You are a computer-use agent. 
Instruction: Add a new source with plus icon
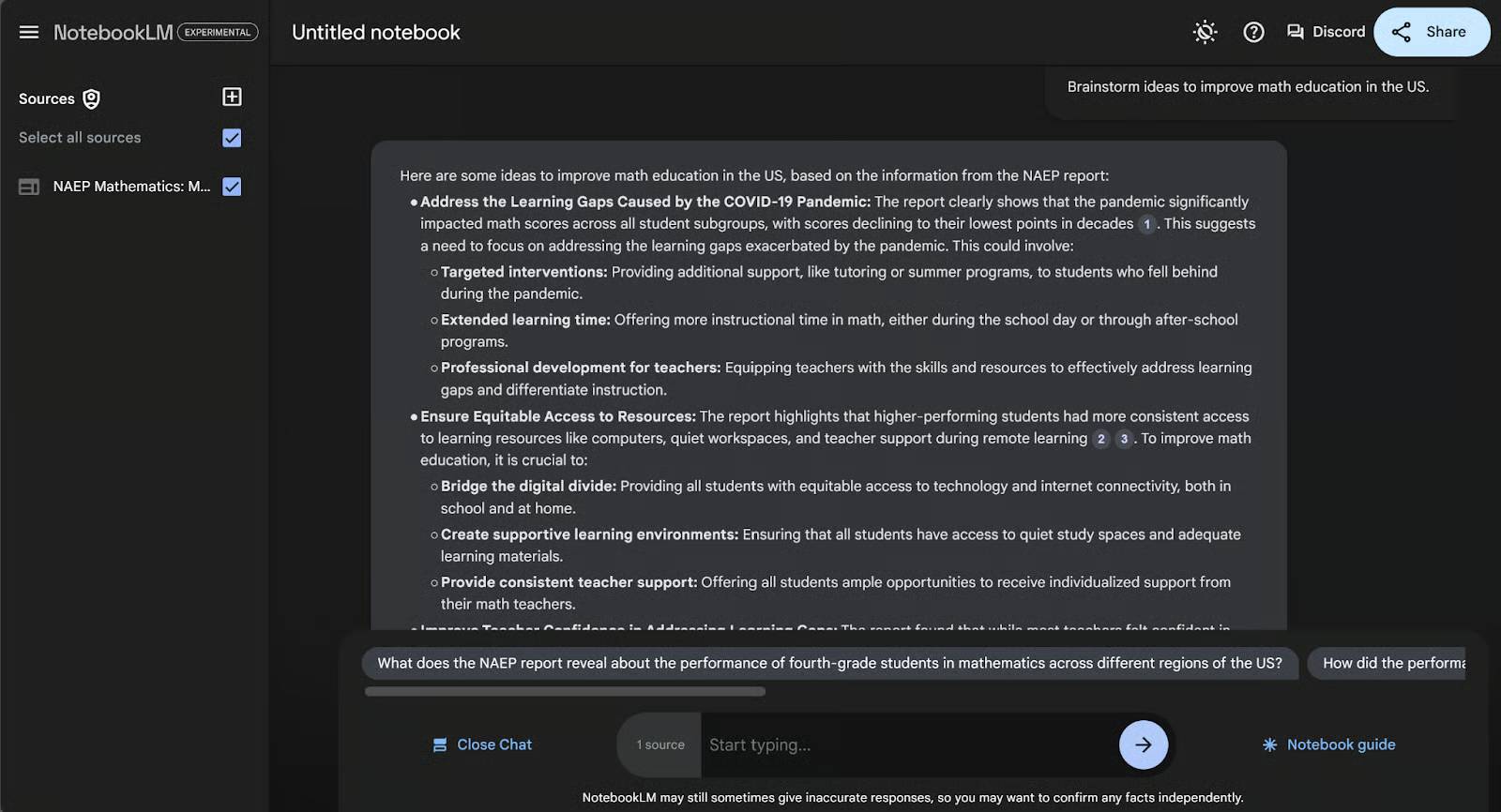pyautogui.click(x=232, y=97)
